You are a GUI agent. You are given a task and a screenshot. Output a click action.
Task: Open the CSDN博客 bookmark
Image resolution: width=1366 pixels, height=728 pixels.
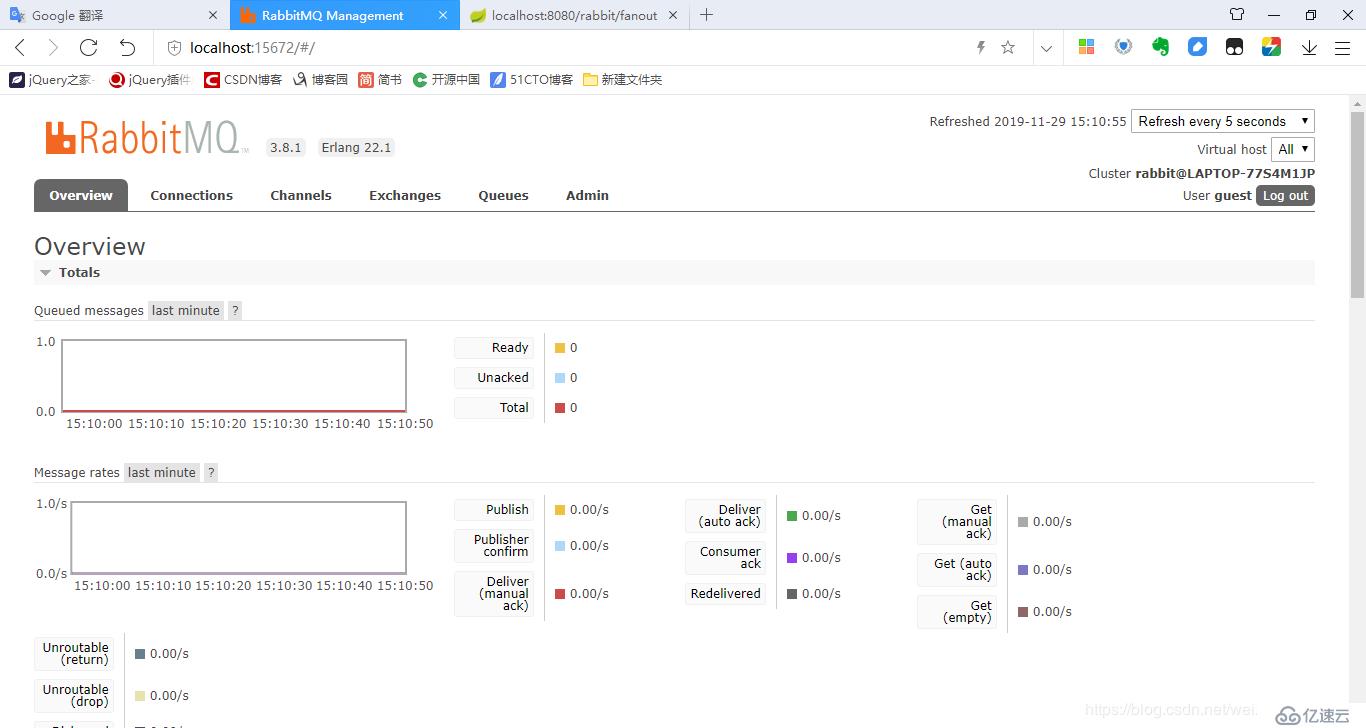[243, 80]
